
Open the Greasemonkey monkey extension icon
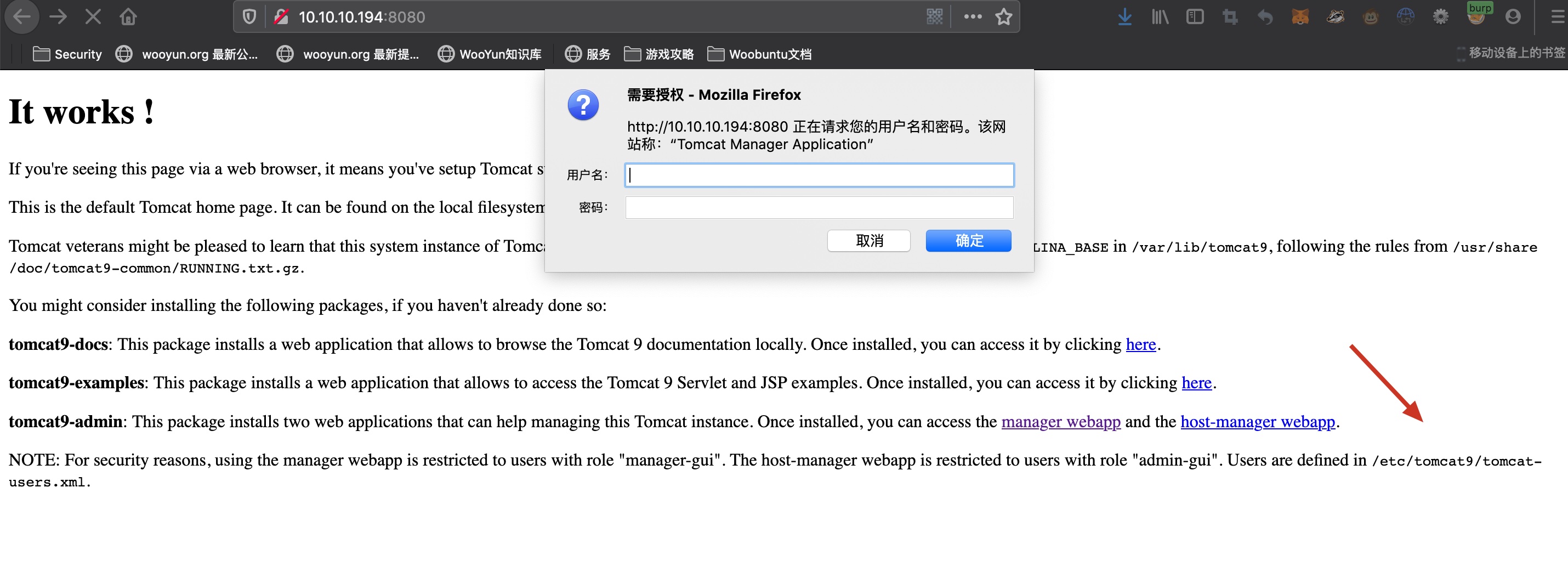1370,17
